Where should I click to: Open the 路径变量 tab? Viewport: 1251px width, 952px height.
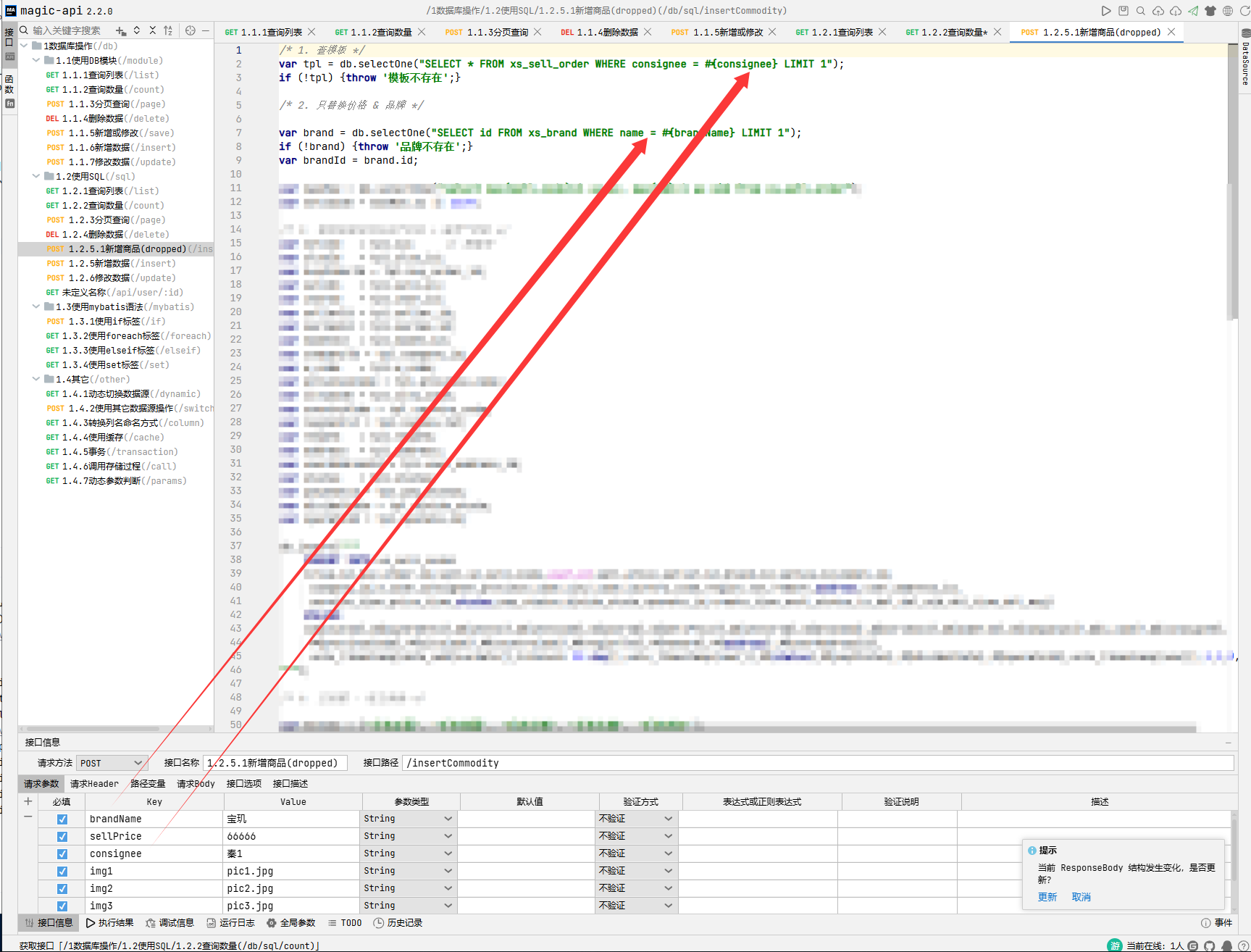148,784
